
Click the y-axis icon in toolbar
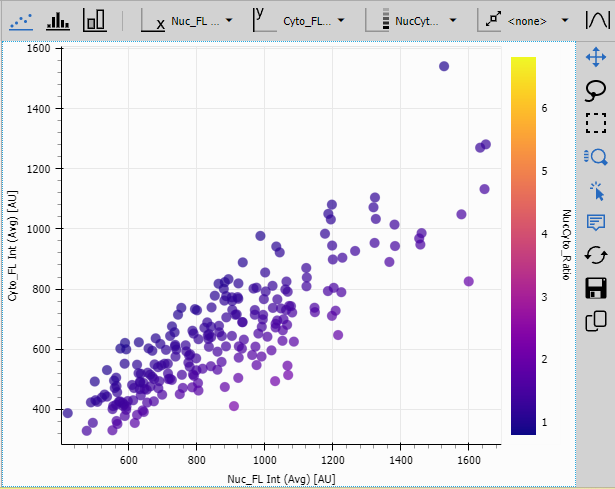264,20
